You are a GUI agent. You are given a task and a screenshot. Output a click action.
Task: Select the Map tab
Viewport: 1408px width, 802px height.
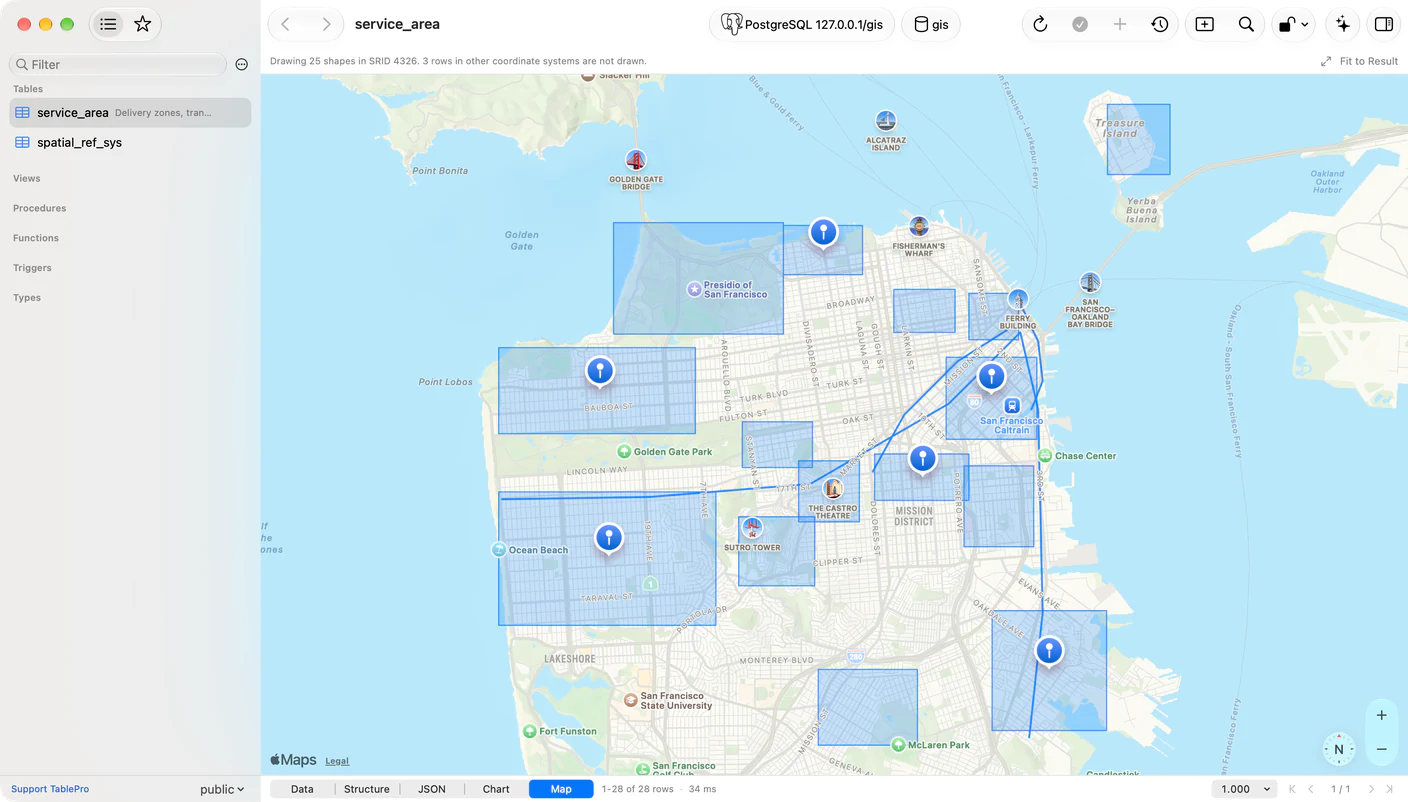pyautogui.click(x=561, y=789)
